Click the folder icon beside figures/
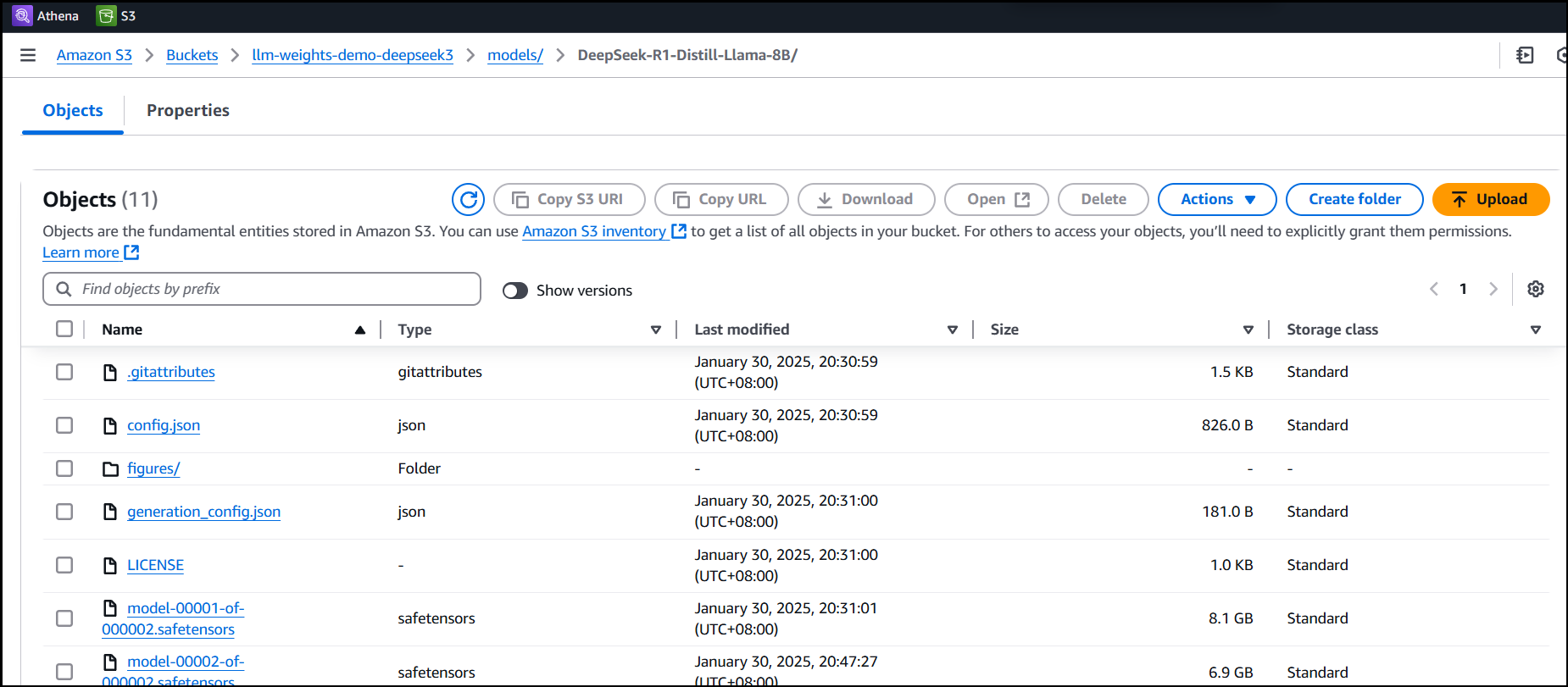The image size is (1568, 687). point(110,468)
